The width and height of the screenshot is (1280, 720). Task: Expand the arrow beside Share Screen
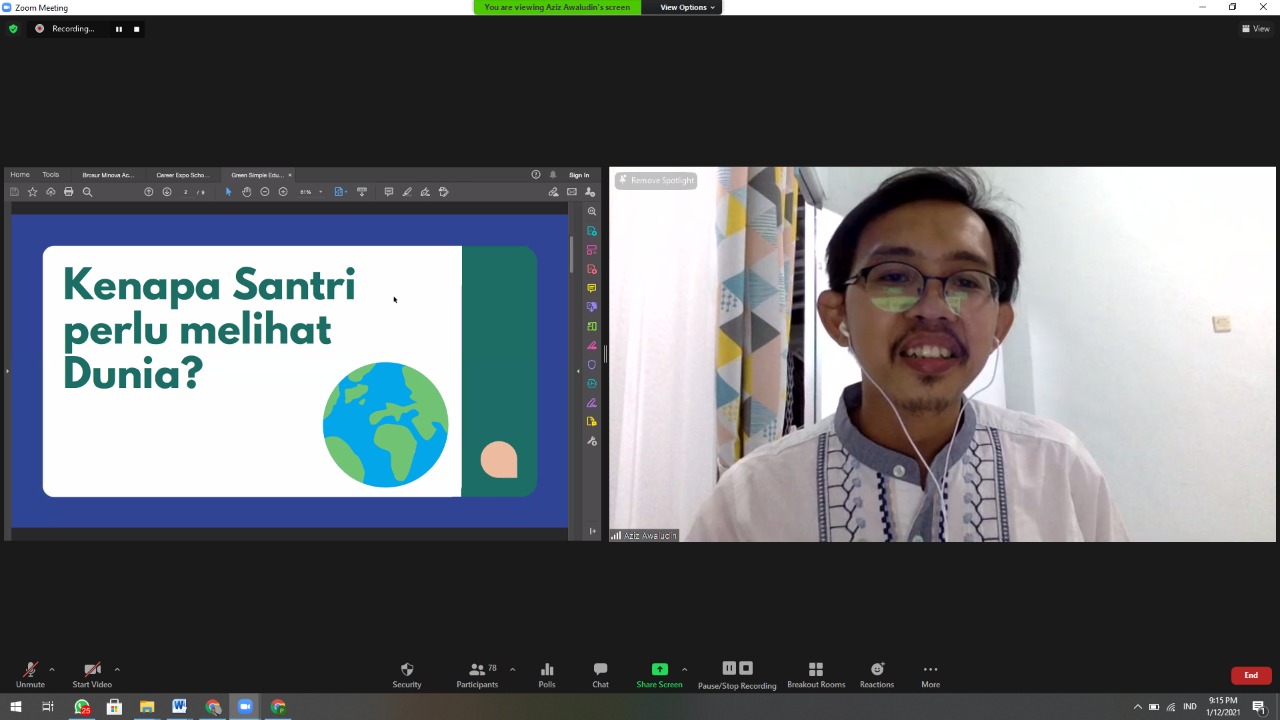coord(684,669)
